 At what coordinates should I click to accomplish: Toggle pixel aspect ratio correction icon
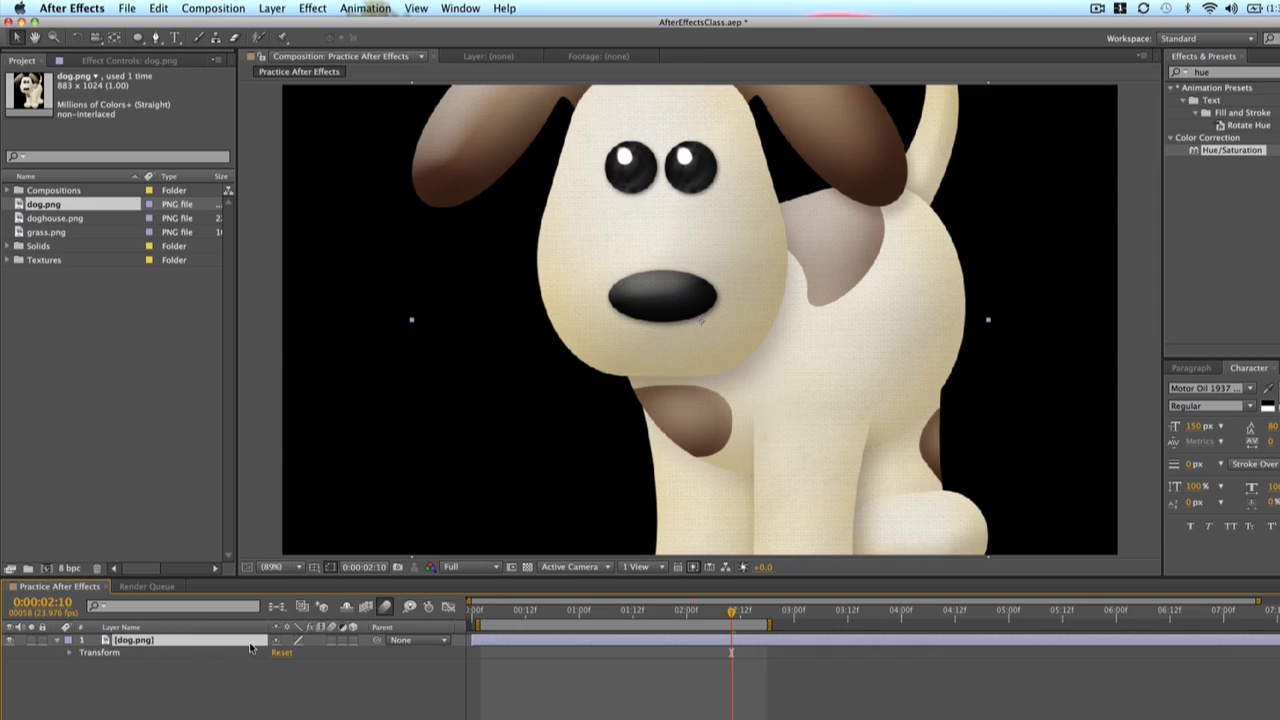coord(677,567)
